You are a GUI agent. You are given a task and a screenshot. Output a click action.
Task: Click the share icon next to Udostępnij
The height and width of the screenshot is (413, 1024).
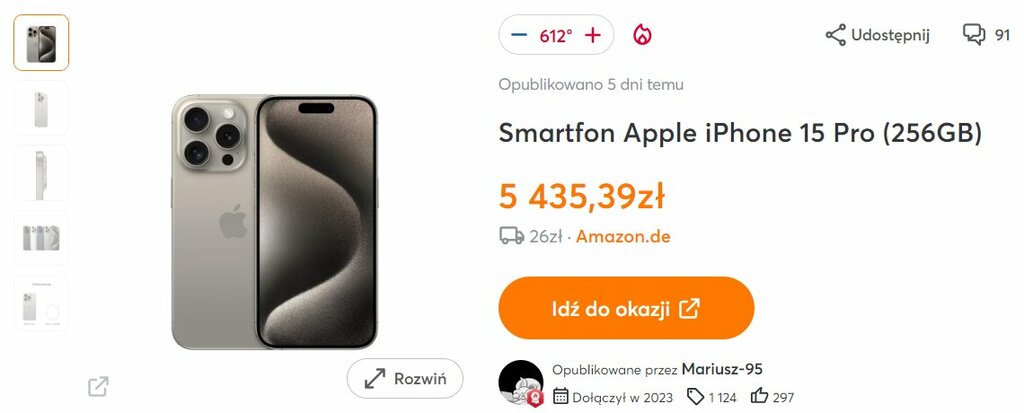(835, 35)
